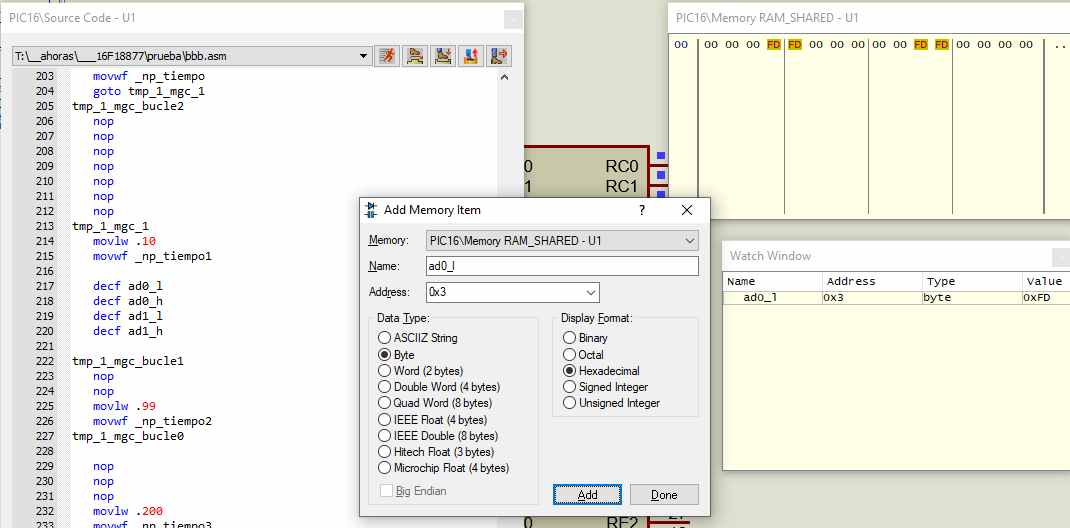The width and height of the screenshot is (1070, 528).
Task: Click the Address column header in the Watch Window
Action: 872,281
